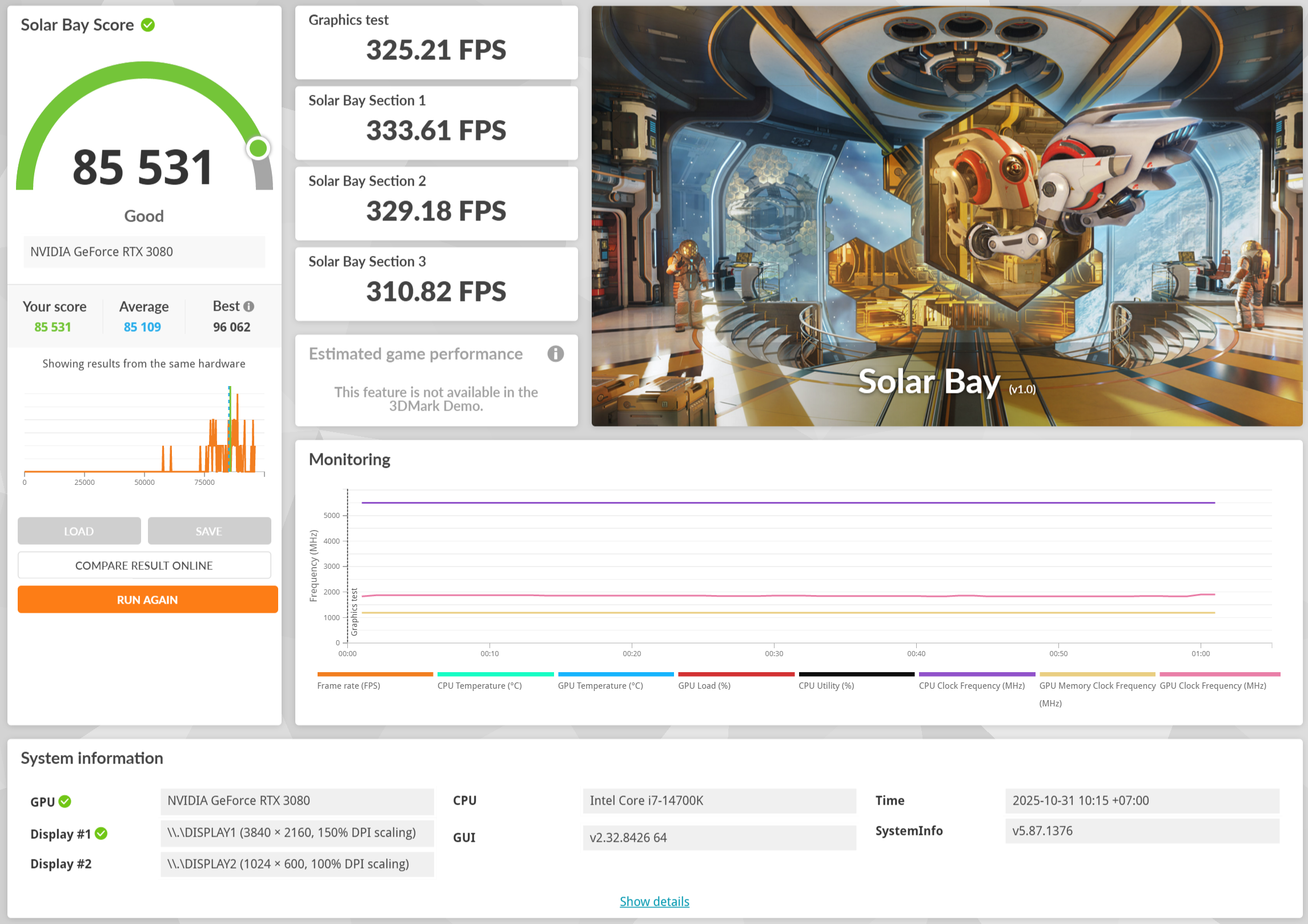This screenshot has height=924, width=1308.
Task: Click the green score gauge indicator knob
Action: click(258, 148)
